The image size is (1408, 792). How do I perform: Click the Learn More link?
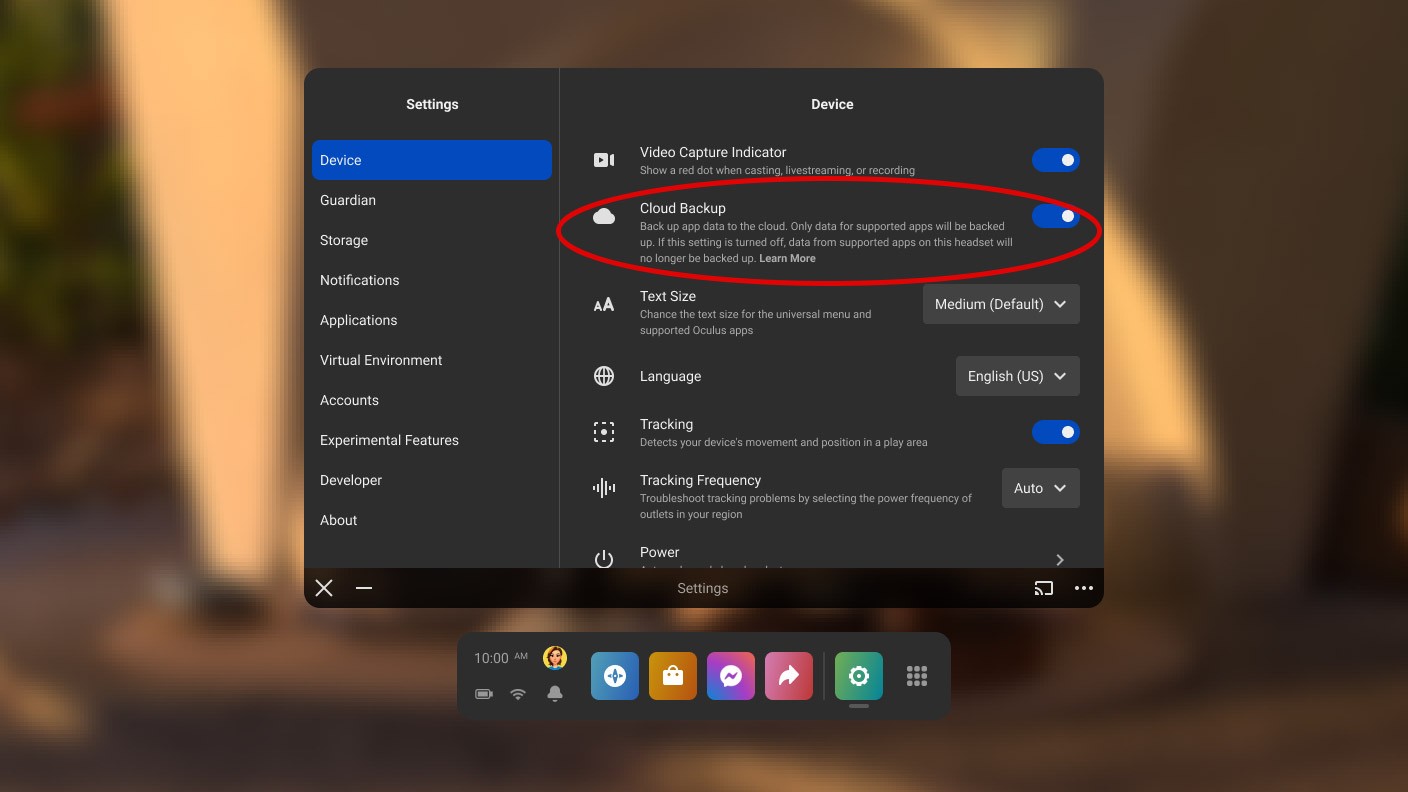tap(787, 258)
